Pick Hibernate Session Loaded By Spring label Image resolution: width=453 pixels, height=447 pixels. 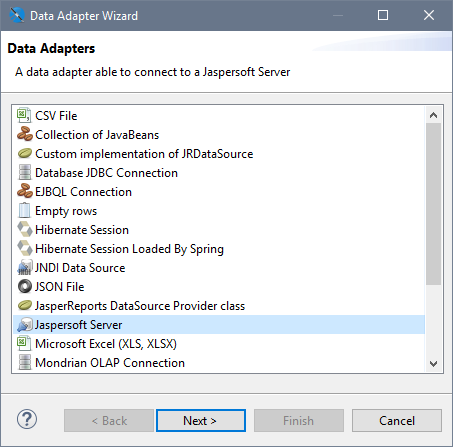coord(129,249)
